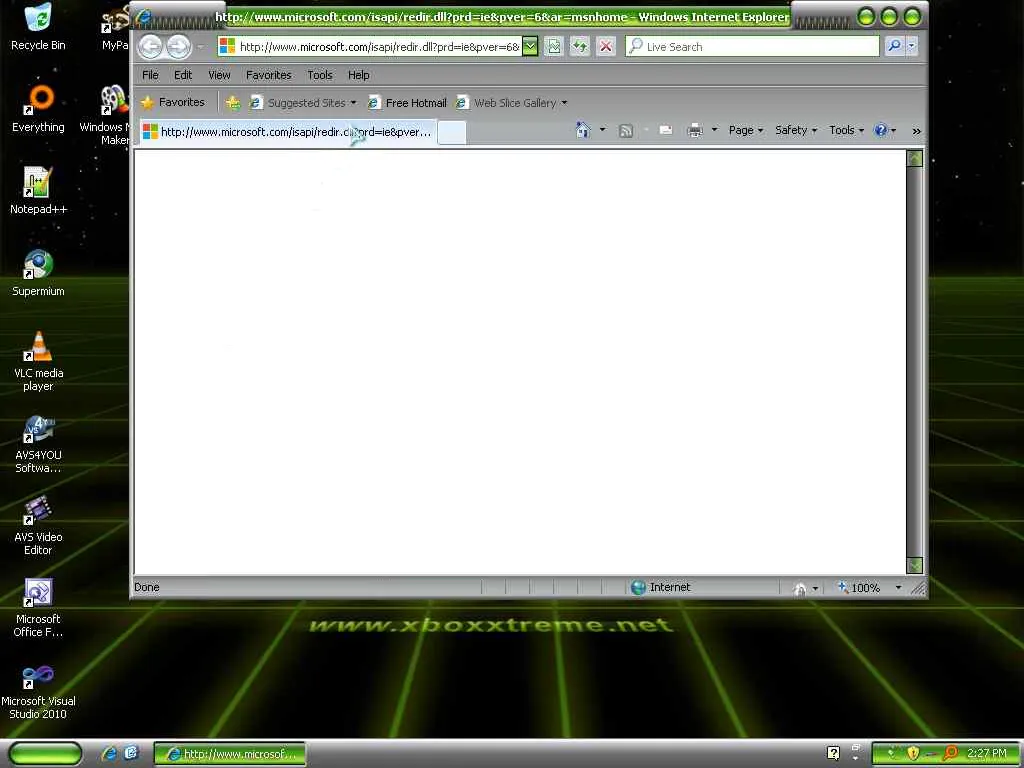Click the Favorites star button

[173, 103]
